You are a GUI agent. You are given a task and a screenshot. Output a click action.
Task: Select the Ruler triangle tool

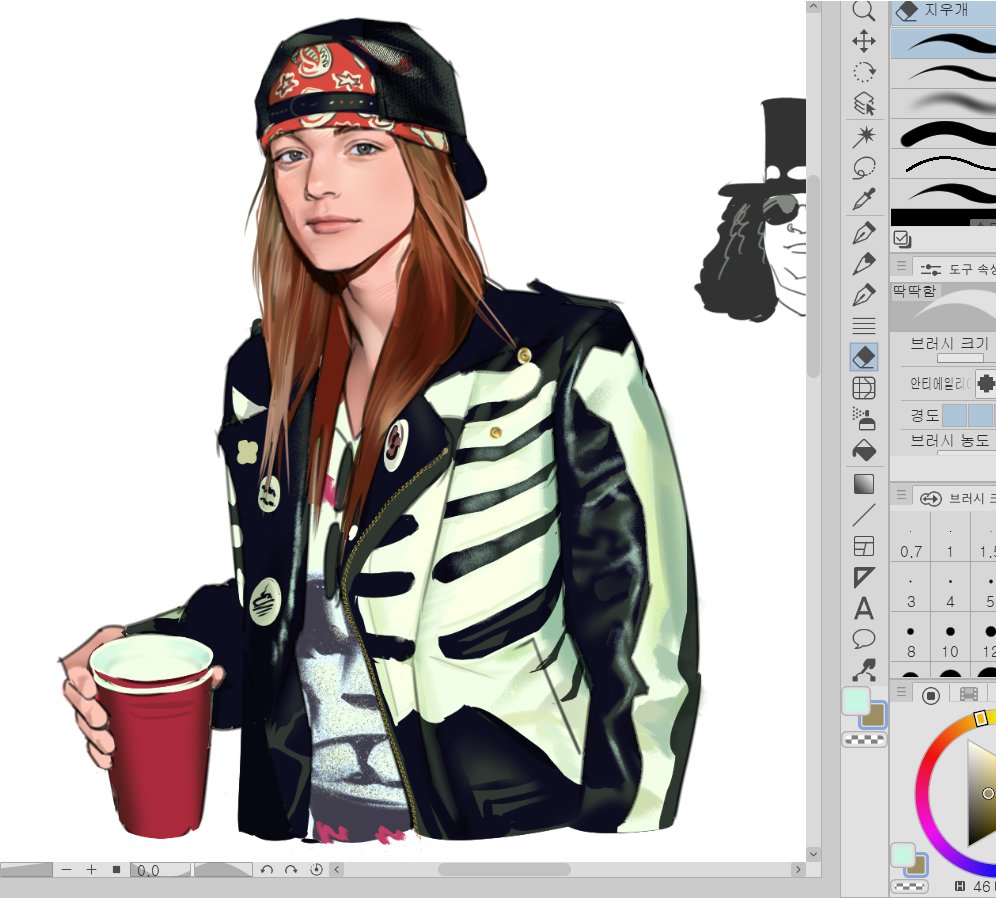coord(864,577)
